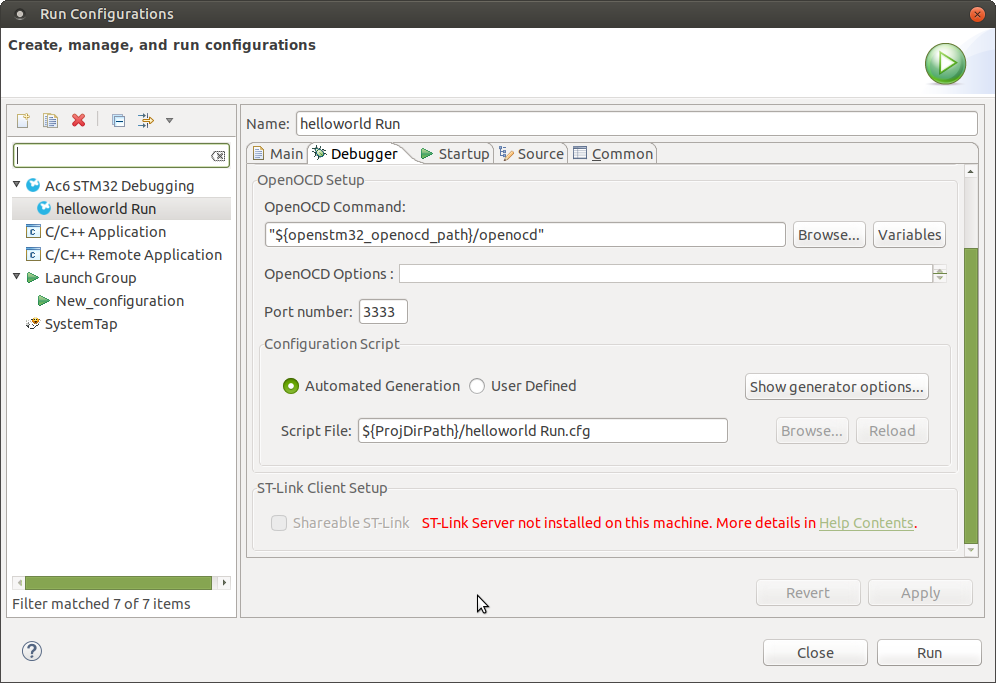Image resolution: width=996 pixels, height=683 pixels.
Task: Click the New launch configuration icon
Action: (23, 121)
